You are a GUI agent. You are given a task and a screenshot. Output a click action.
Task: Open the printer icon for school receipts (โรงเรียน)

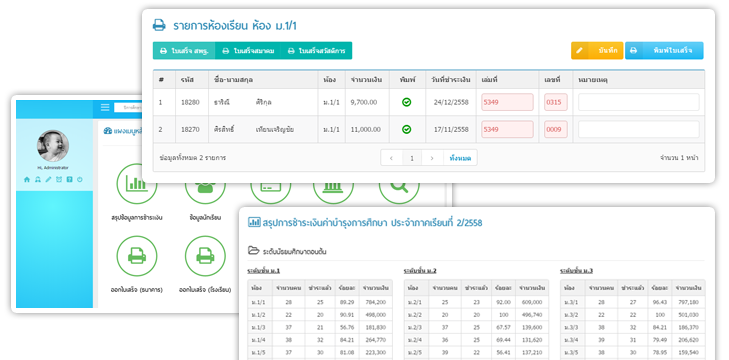click(205, 256)
